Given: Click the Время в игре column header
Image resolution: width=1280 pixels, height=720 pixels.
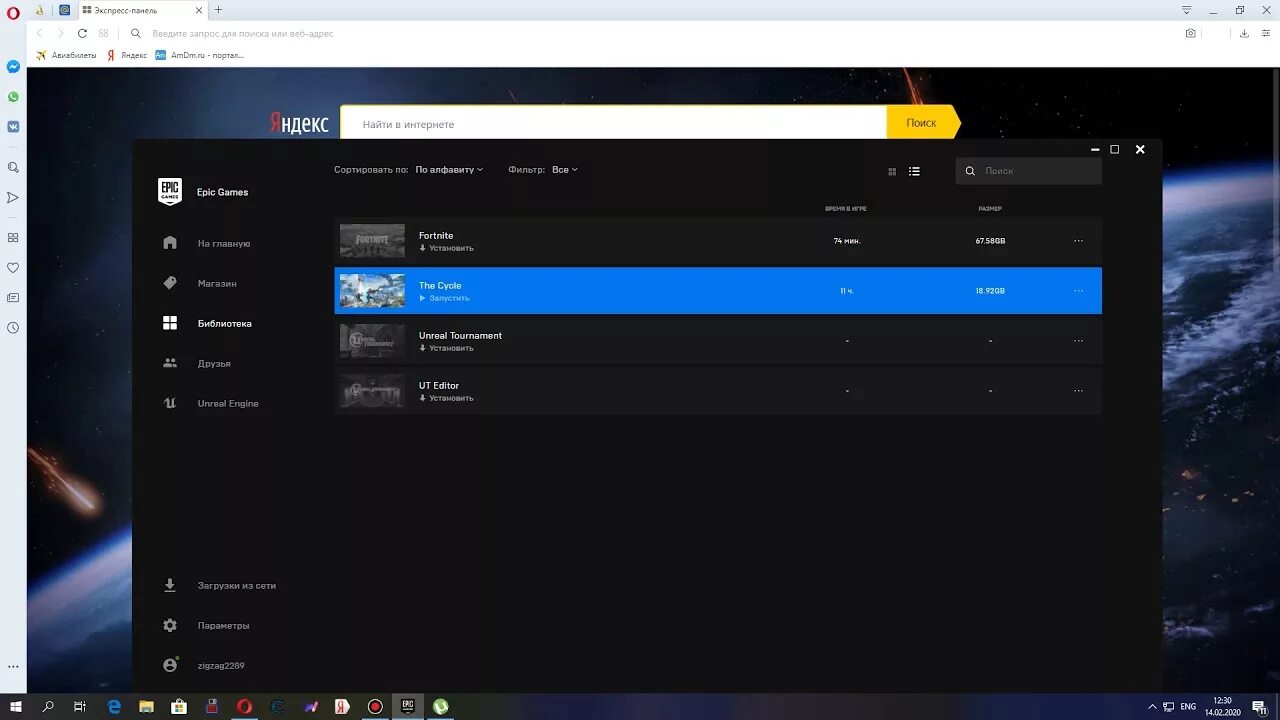Looking at the screenshot, I should click(846, 209).
